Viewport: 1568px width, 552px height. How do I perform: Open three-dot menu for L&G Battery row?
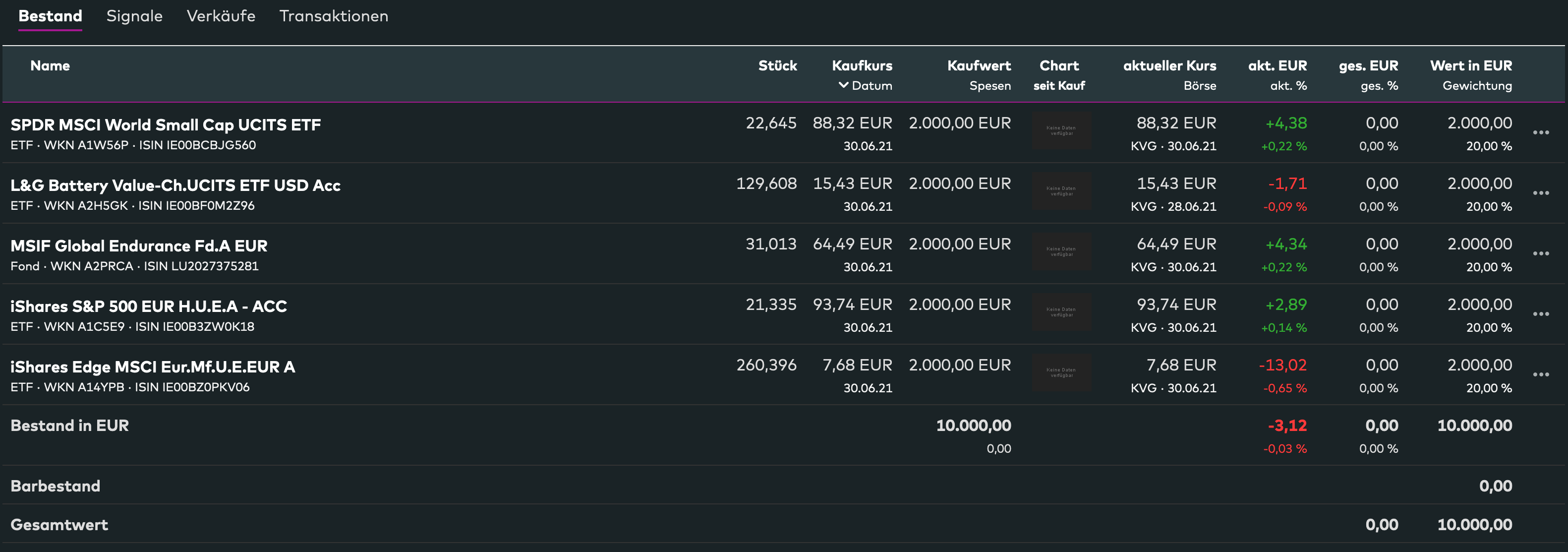point(1541,193)
